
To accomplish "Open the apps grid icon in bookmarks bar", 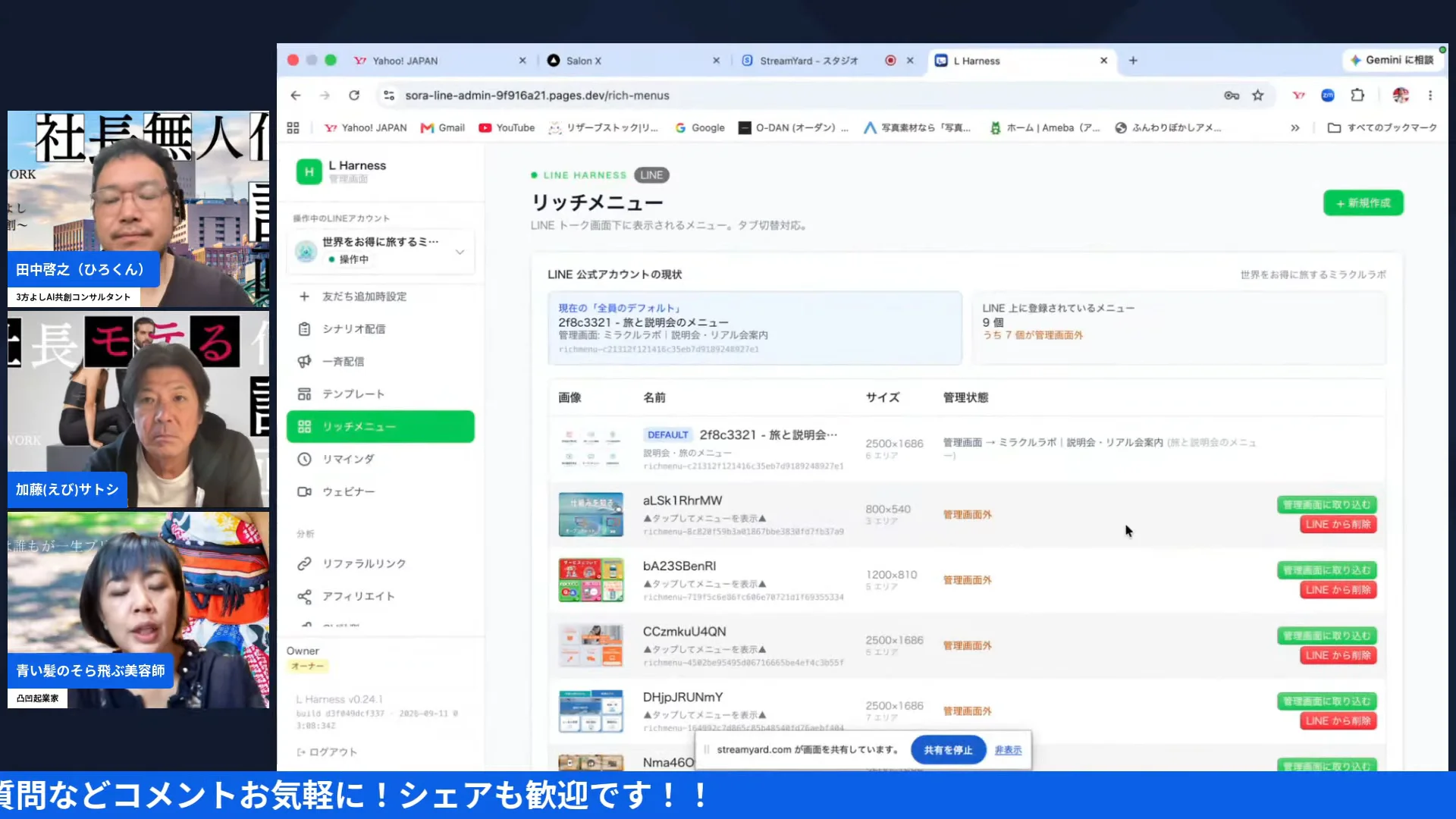I will [293, 128].
